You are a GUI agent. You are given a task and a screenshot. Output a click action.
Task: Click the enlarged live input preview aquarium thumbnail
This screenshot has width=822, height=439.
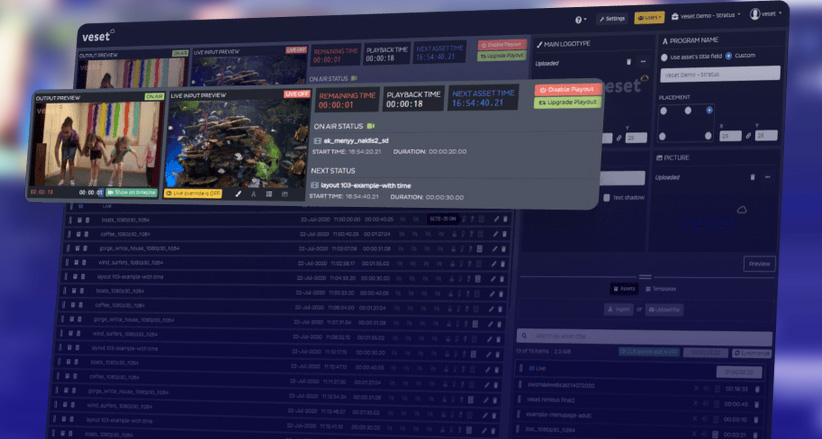(237, 144)
